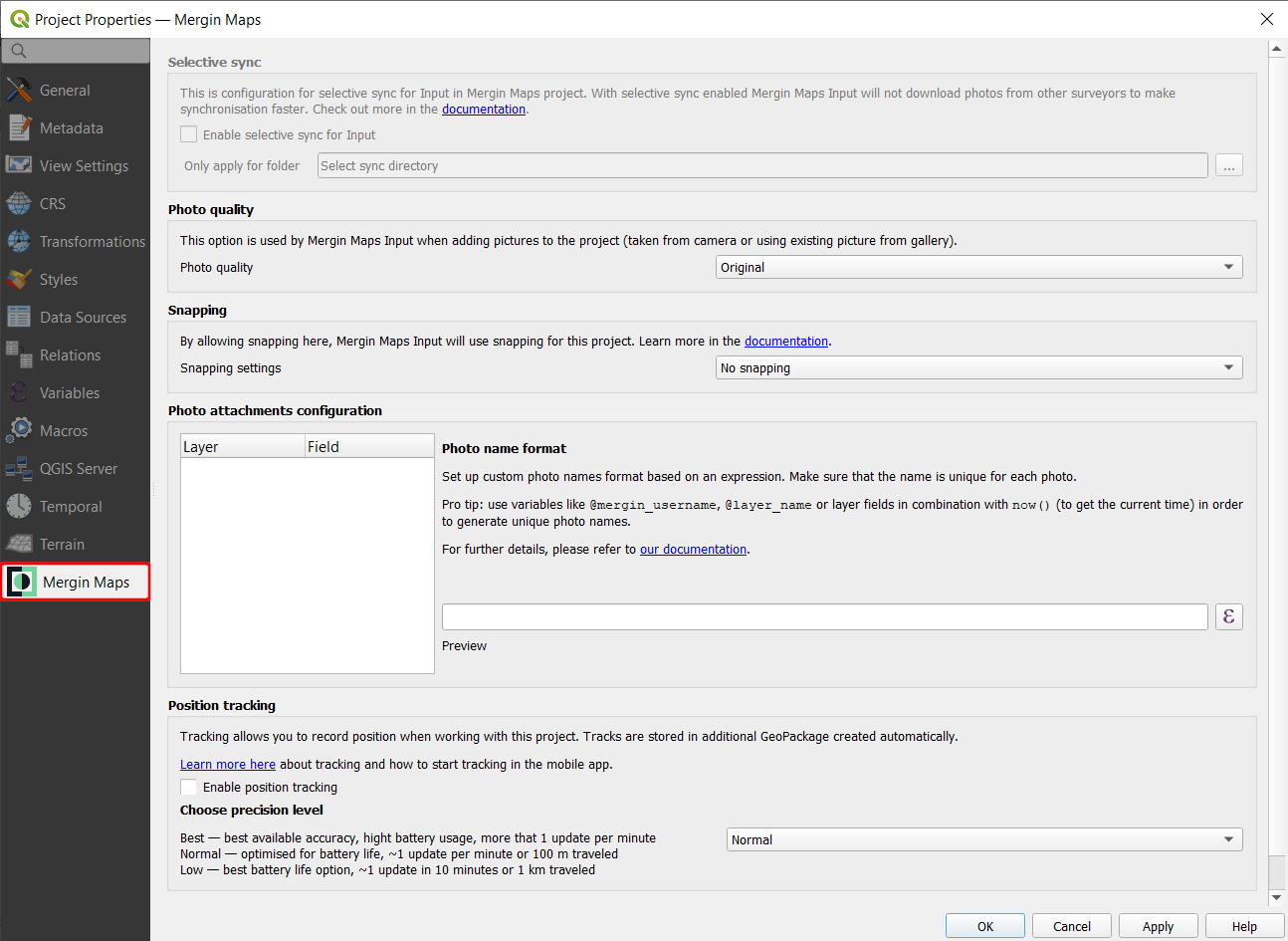1288x941 pixels.
Task: Click the Metadata document icon
Action: [x=19, y=127]
